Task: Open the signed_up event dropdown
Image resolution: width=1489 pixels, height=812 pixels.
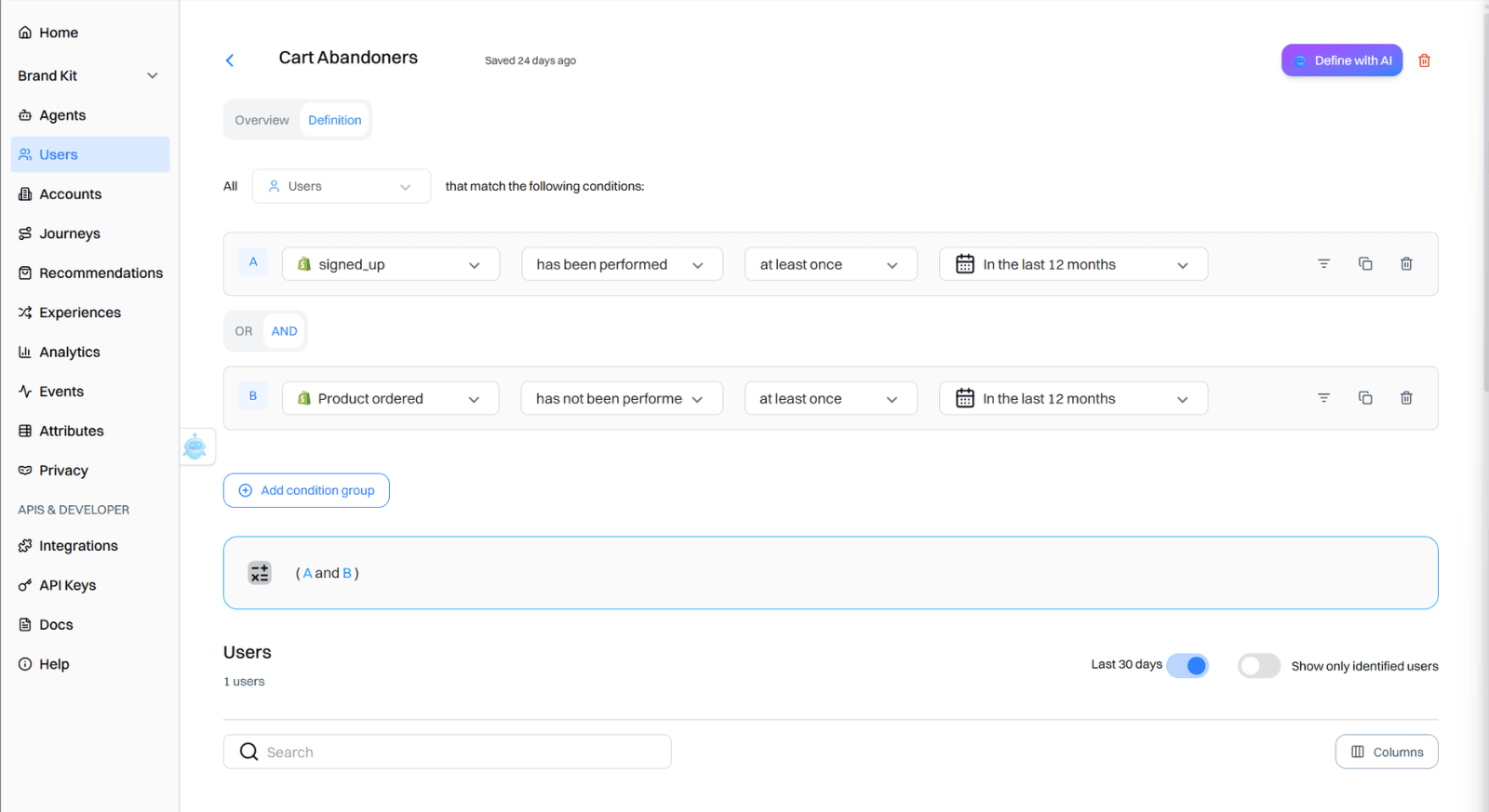Action: pos(390,264)
